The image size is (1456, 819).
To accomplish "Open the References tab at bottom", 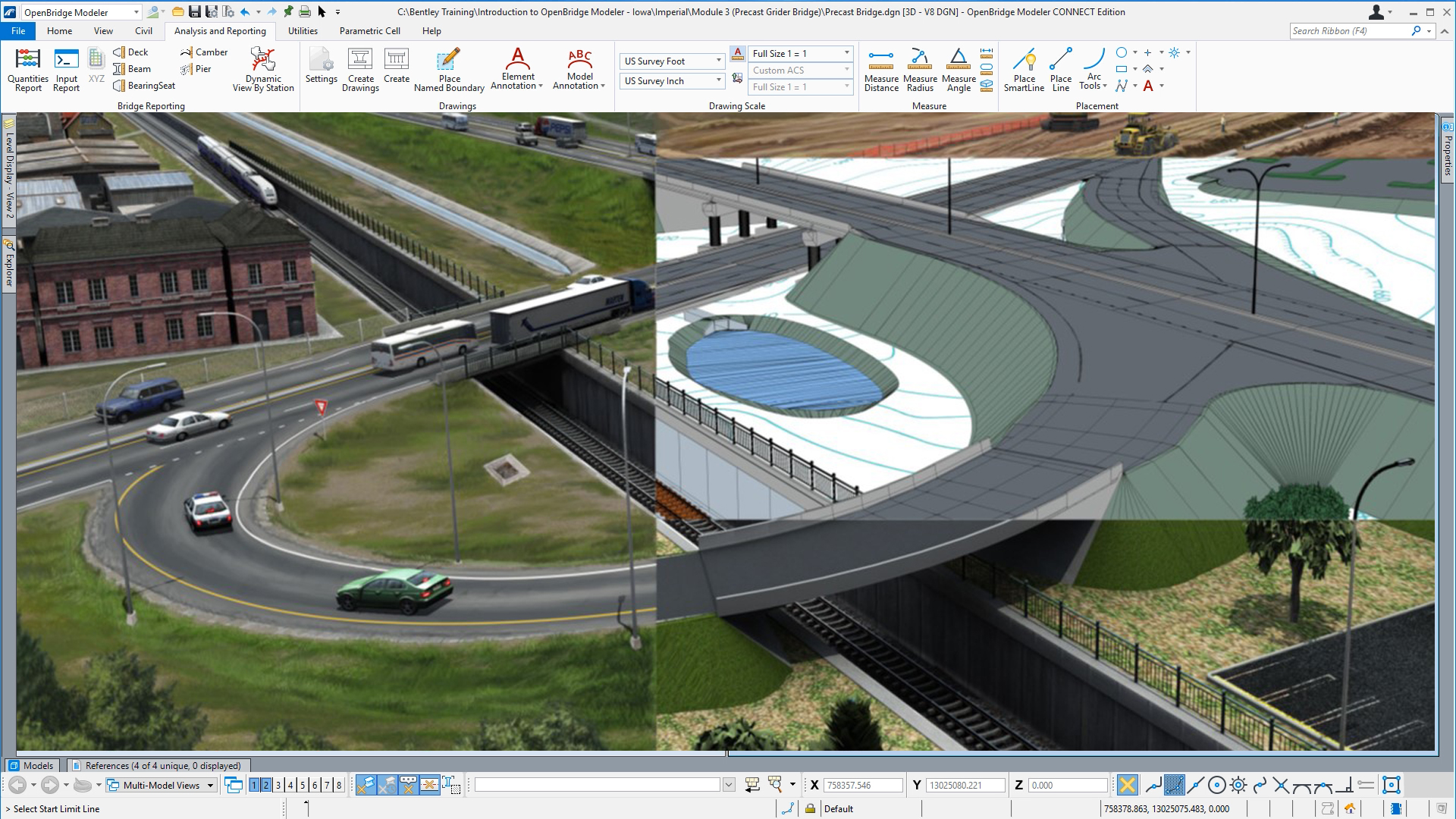I will tap(158, 765).
